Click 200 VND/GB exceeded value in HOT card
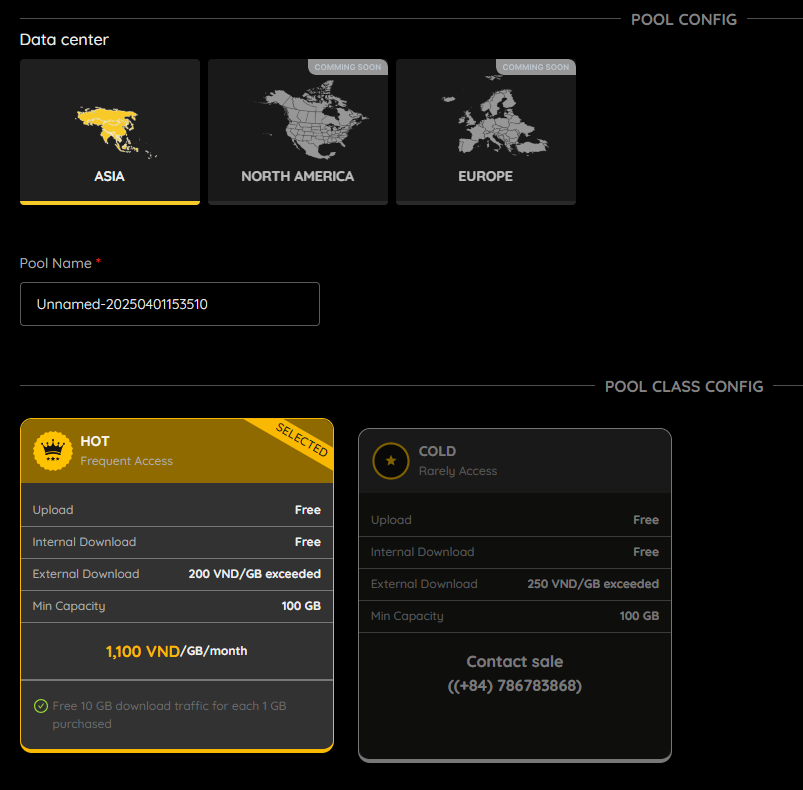The height and width of the screenshot is (790, 803). tap(255, 574)
